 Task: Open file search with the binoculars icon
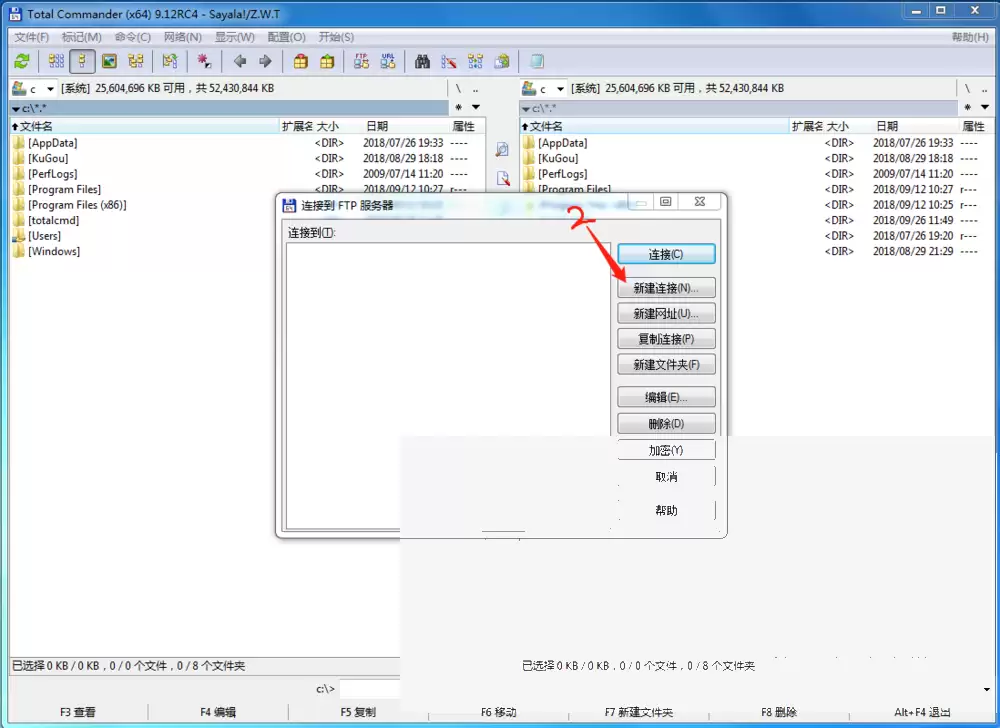point(422,61)
